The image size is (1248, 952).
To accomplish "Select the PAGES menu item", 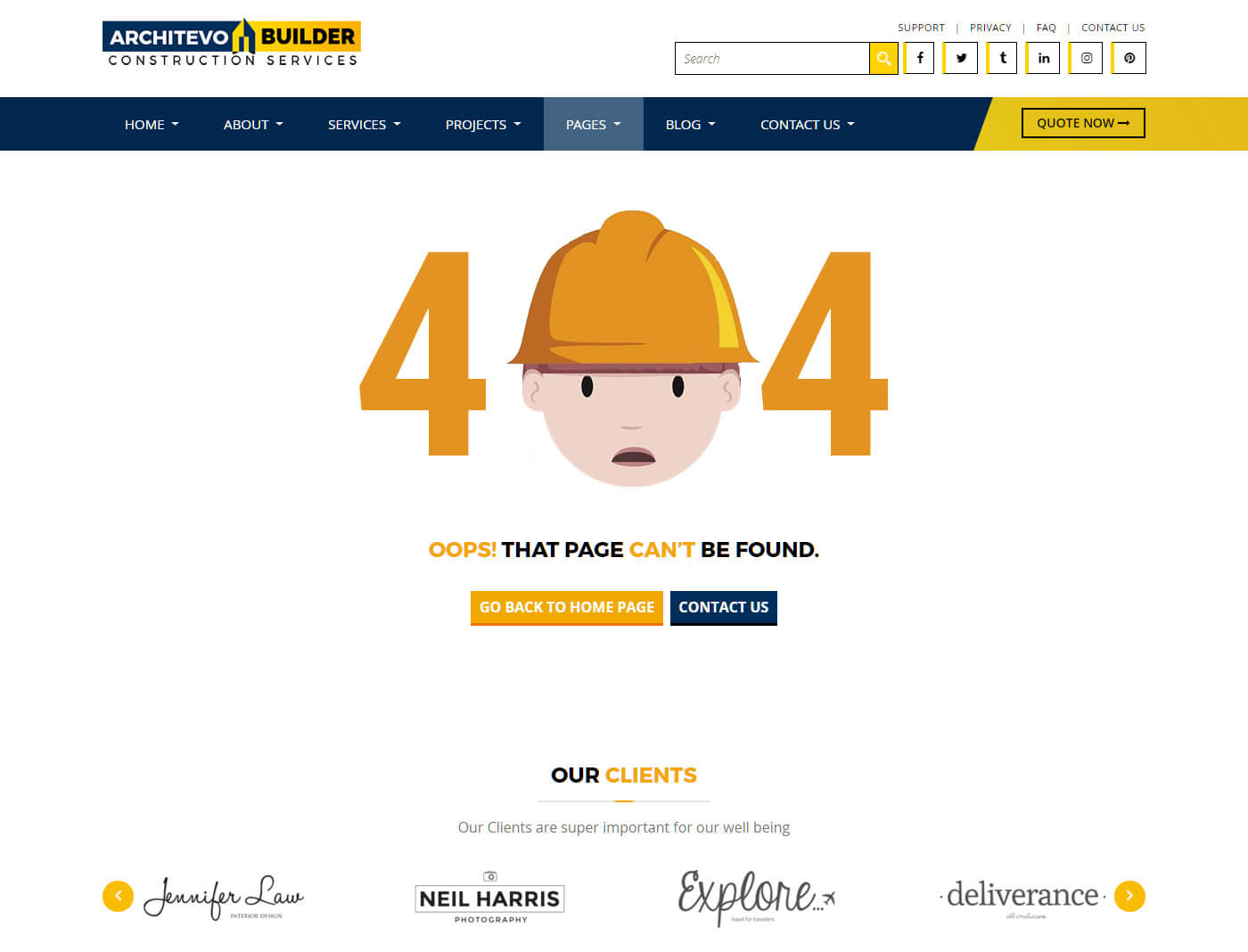I will (x=593, y=124).
